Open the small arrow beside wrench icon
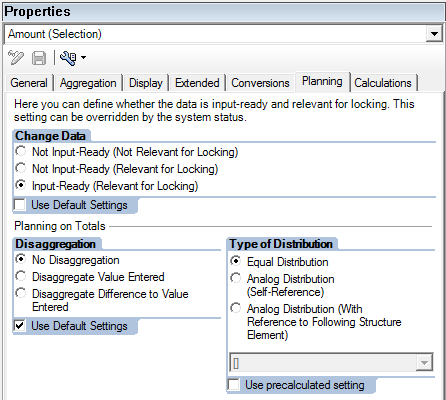 pyautogui.click(x=83, y=58)
